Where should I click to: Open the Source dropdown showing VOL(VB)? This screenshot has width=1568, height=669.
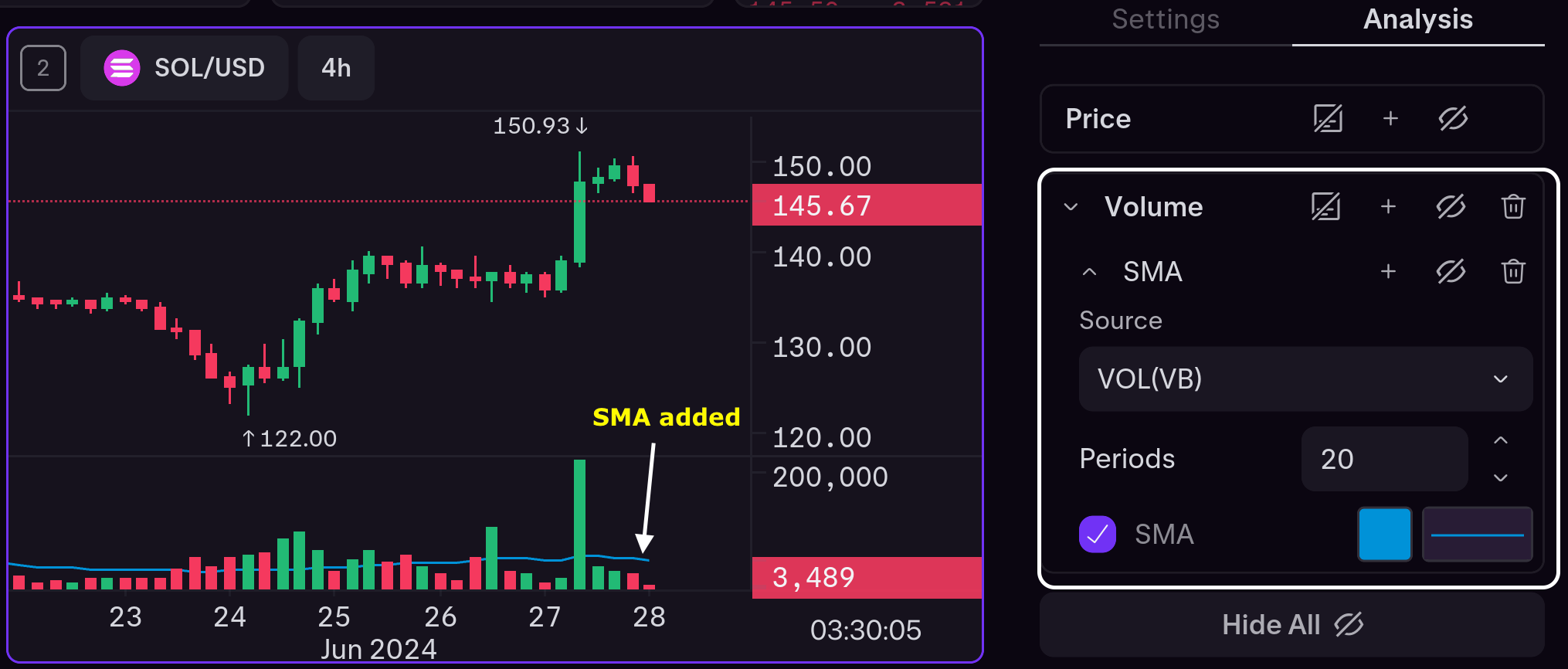(x=1305, y=379)
